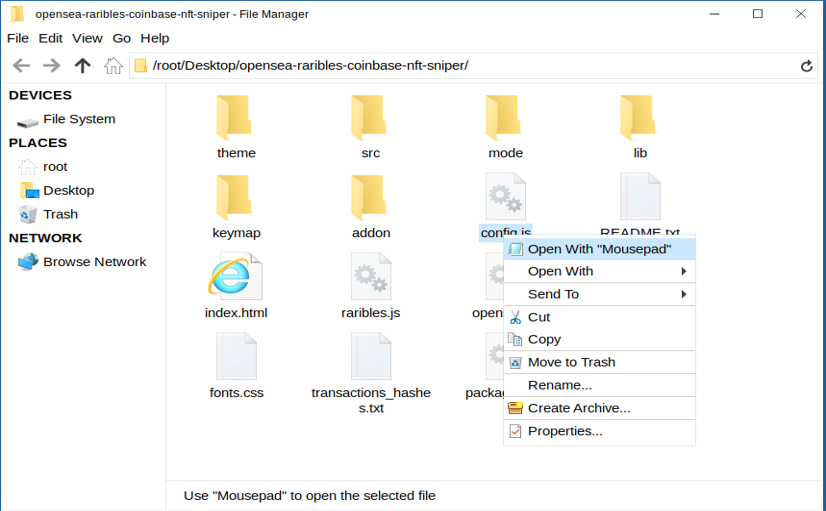Reload the current folder view

point(806,66)
